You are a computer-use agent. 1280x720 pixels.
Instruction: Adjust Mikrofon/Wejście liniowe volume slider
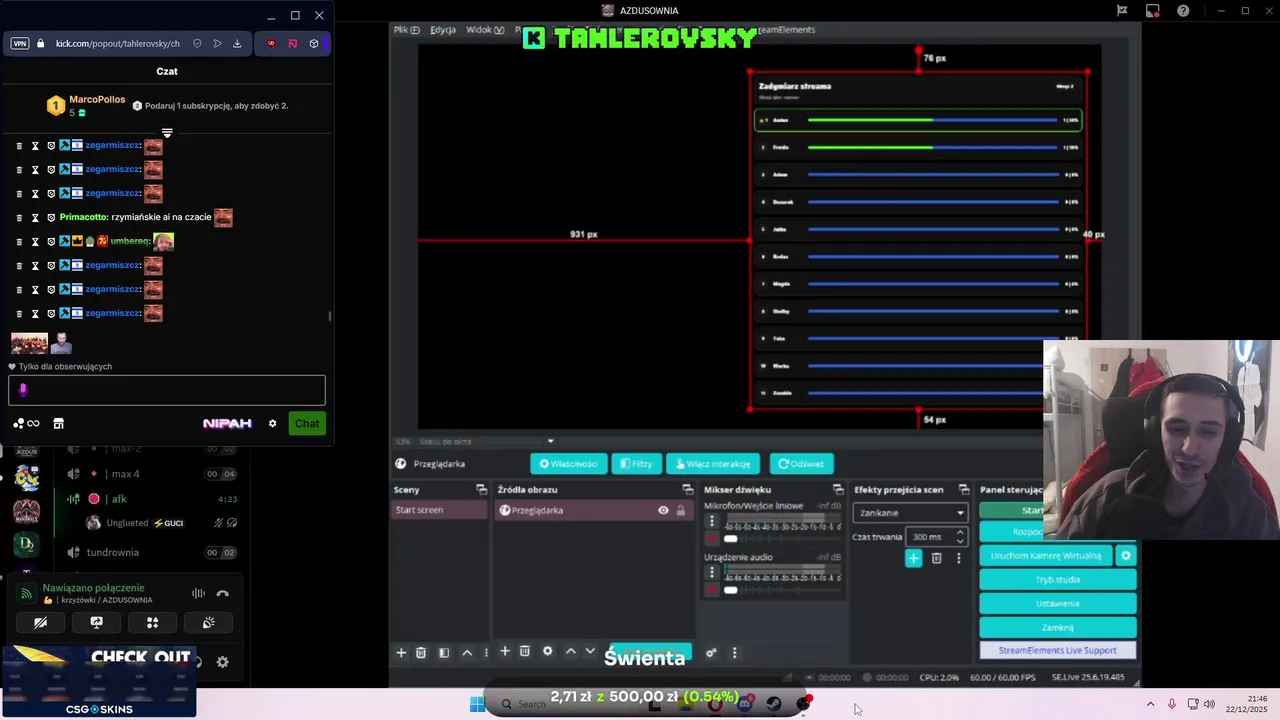(x=782, y=539)
